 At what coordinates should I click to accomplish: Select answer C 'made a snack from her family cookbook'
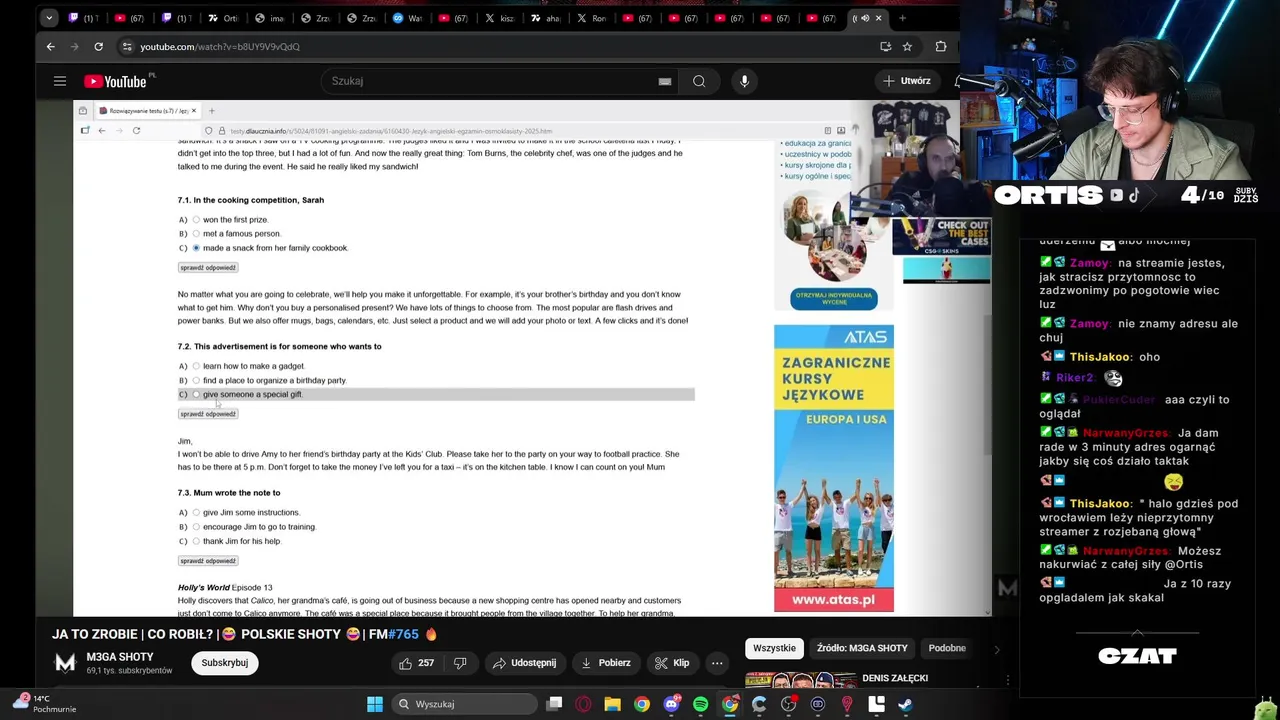pyautogui.click(x=196, y=248)
